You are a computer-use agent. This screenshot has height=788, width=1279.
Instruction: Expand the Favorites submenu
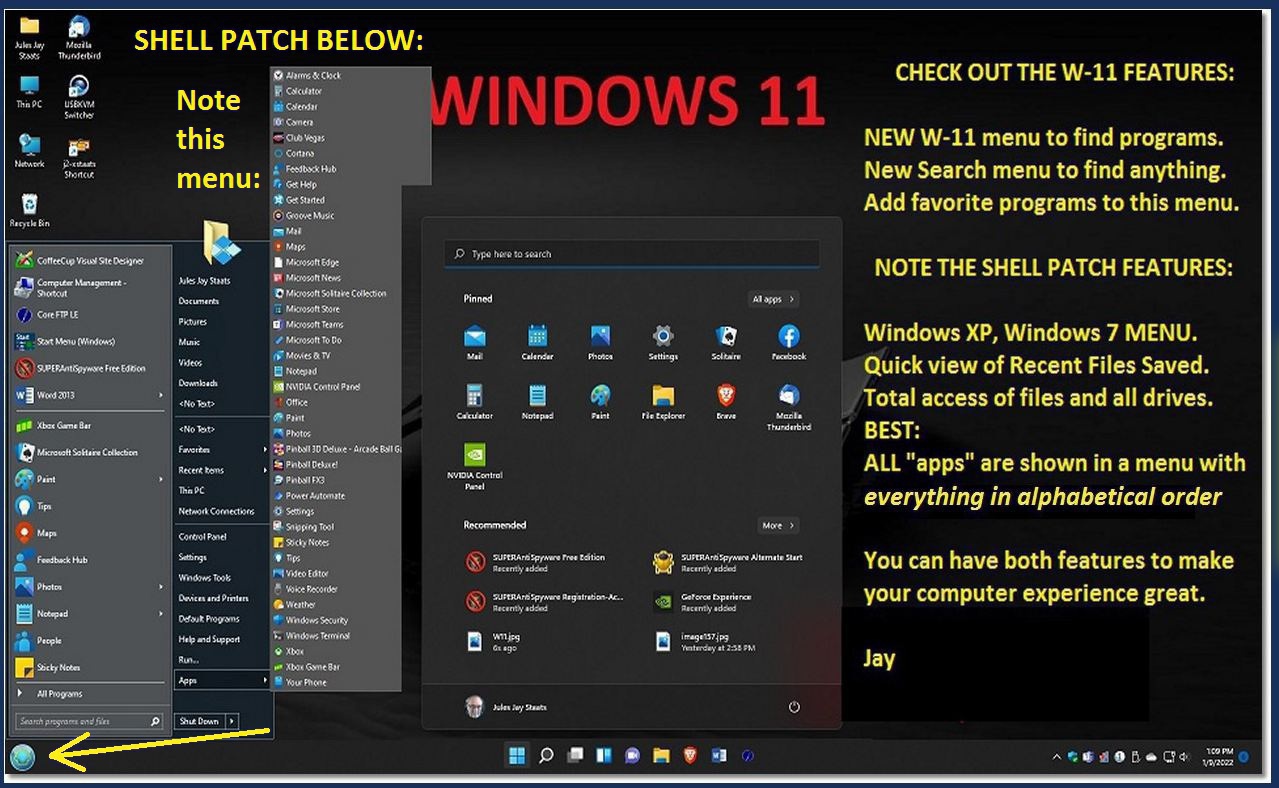click(221, 449)
